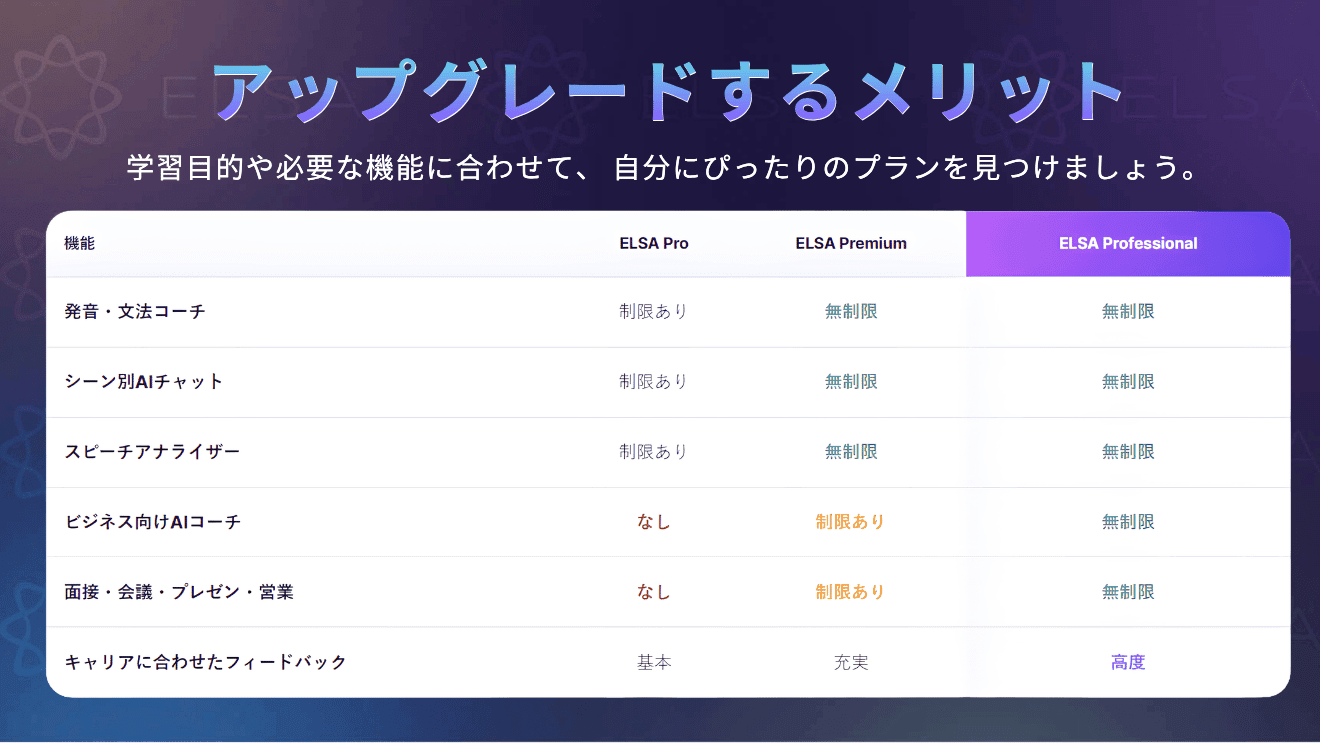Click ELSA Pro's 制限あり for 発音・文法コーチ
The image size is (1320, 743).
pos(654,312)
